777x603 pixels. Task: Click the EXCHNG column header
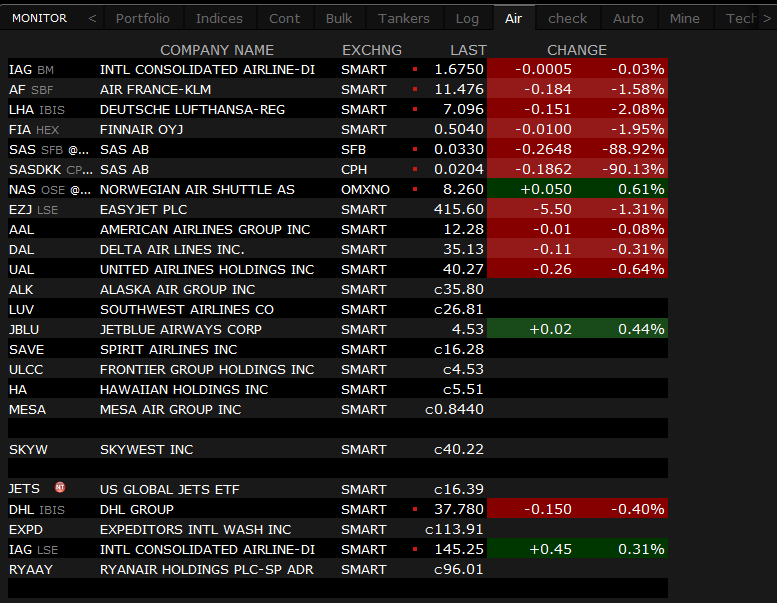coord(372,50)
